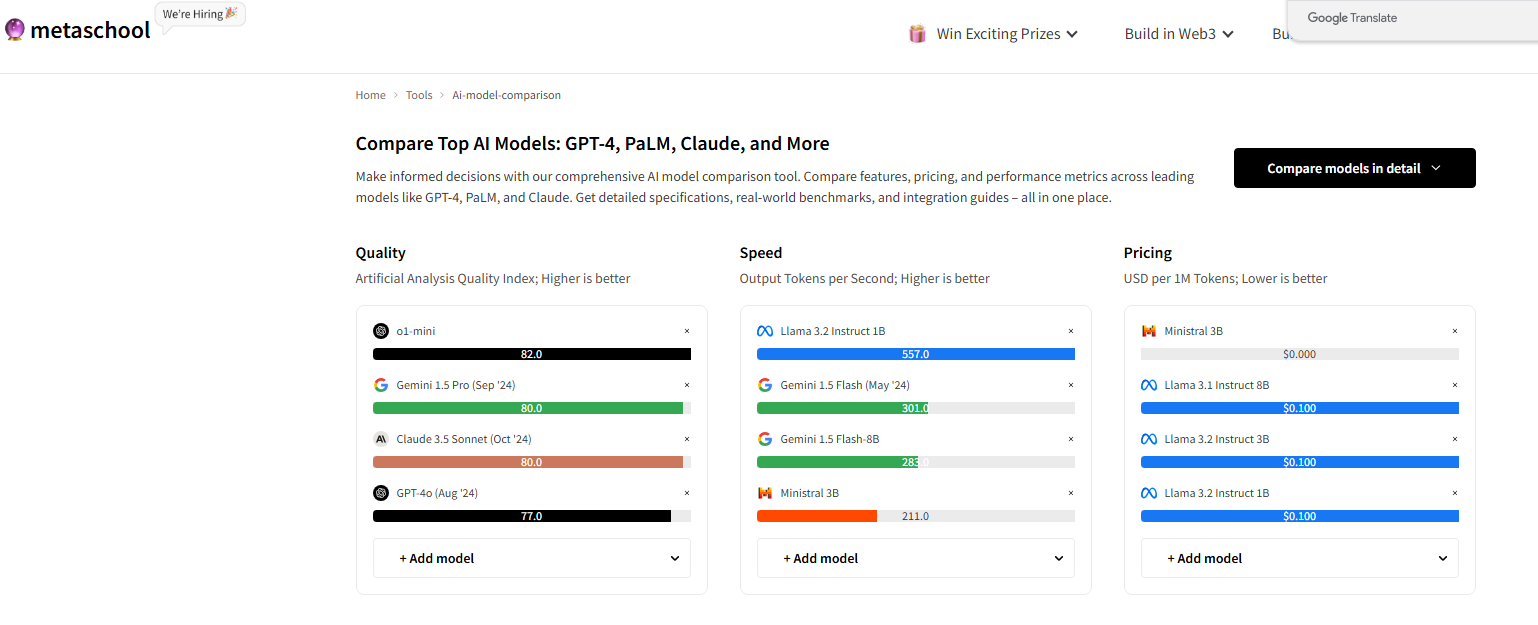Remove Gemini 1.5 Flash (May '24) from Speed
Viewport: 1538px width, 625px height.
point(1071,385)
